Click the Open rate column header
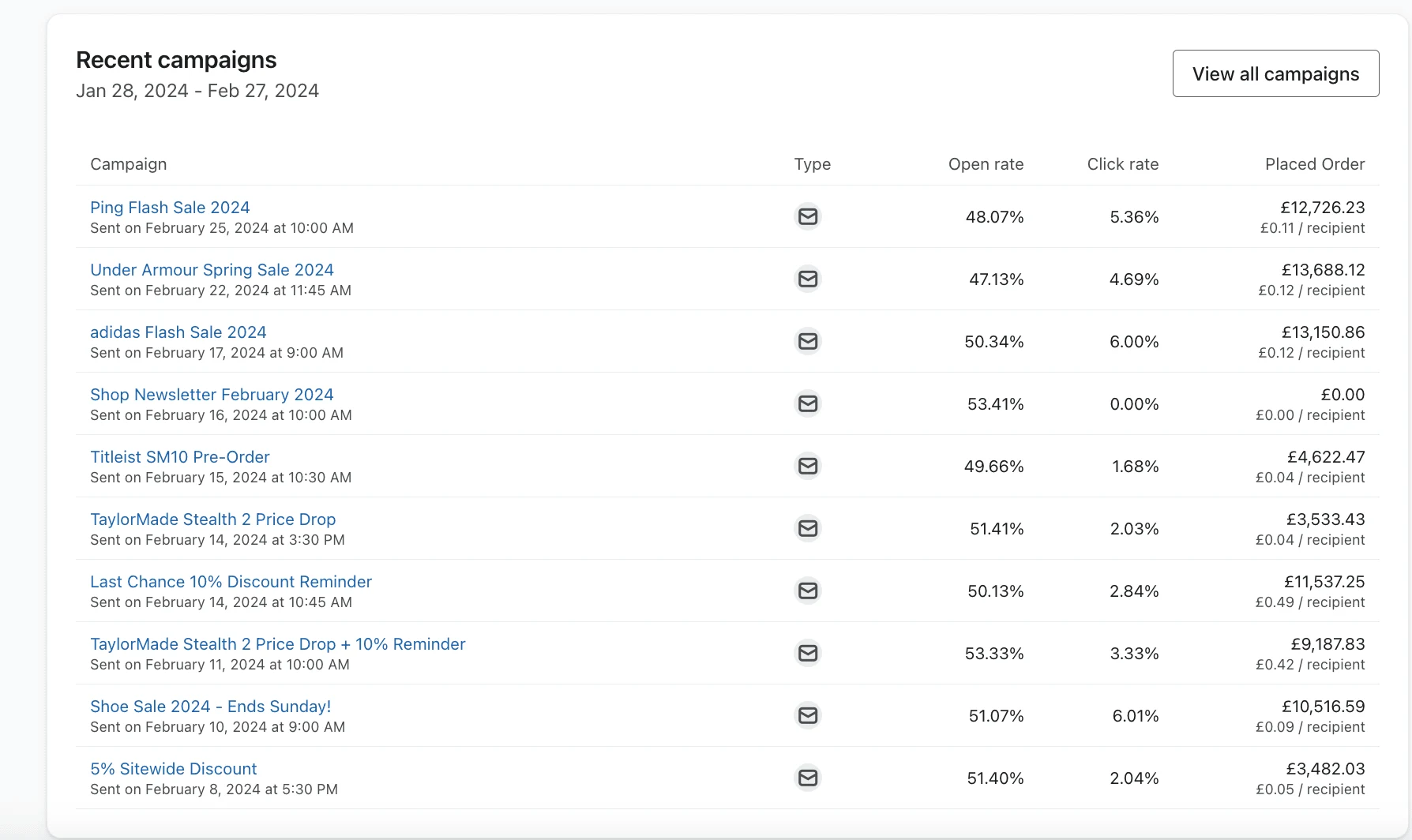The width and height of the screenshot is (1412, 840). (986, 164)
